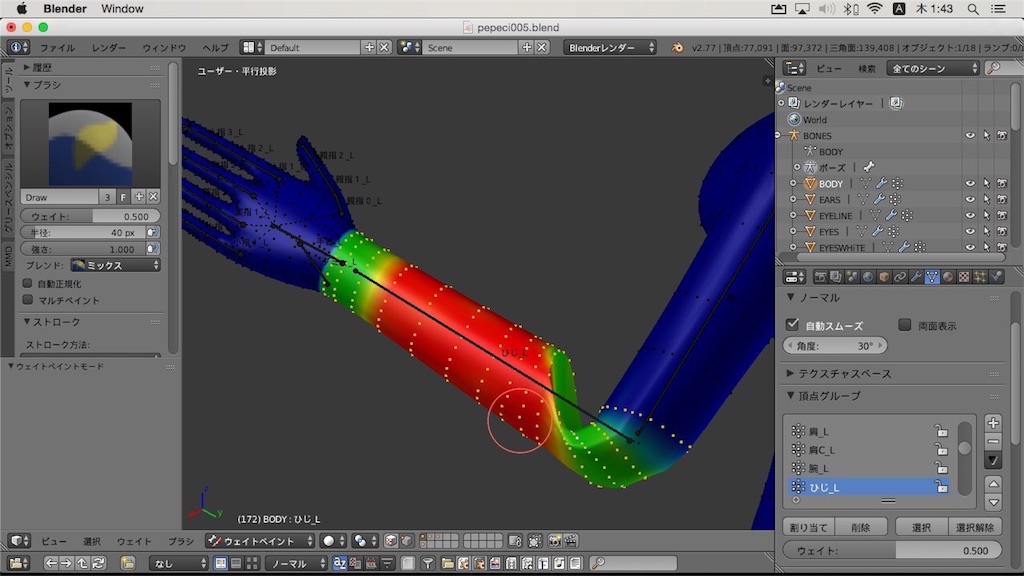The height and width of the screenshot is (576, 1024).
Task: Hide the EYELINE object with eye icon
Action: pyautogui.click(x=970, y=216)
